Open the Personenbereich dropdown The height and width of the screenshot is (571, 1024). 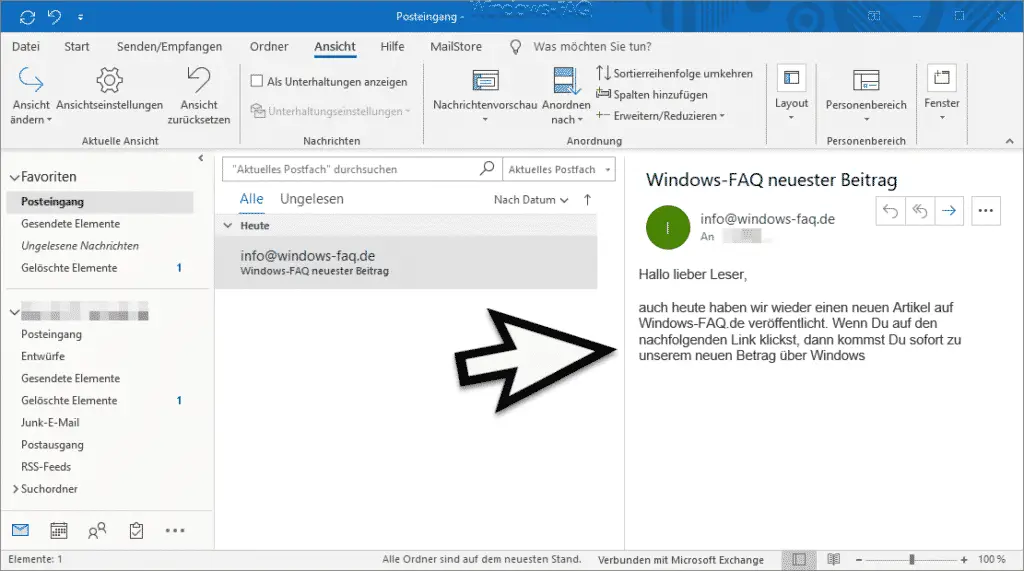(866, 95)
